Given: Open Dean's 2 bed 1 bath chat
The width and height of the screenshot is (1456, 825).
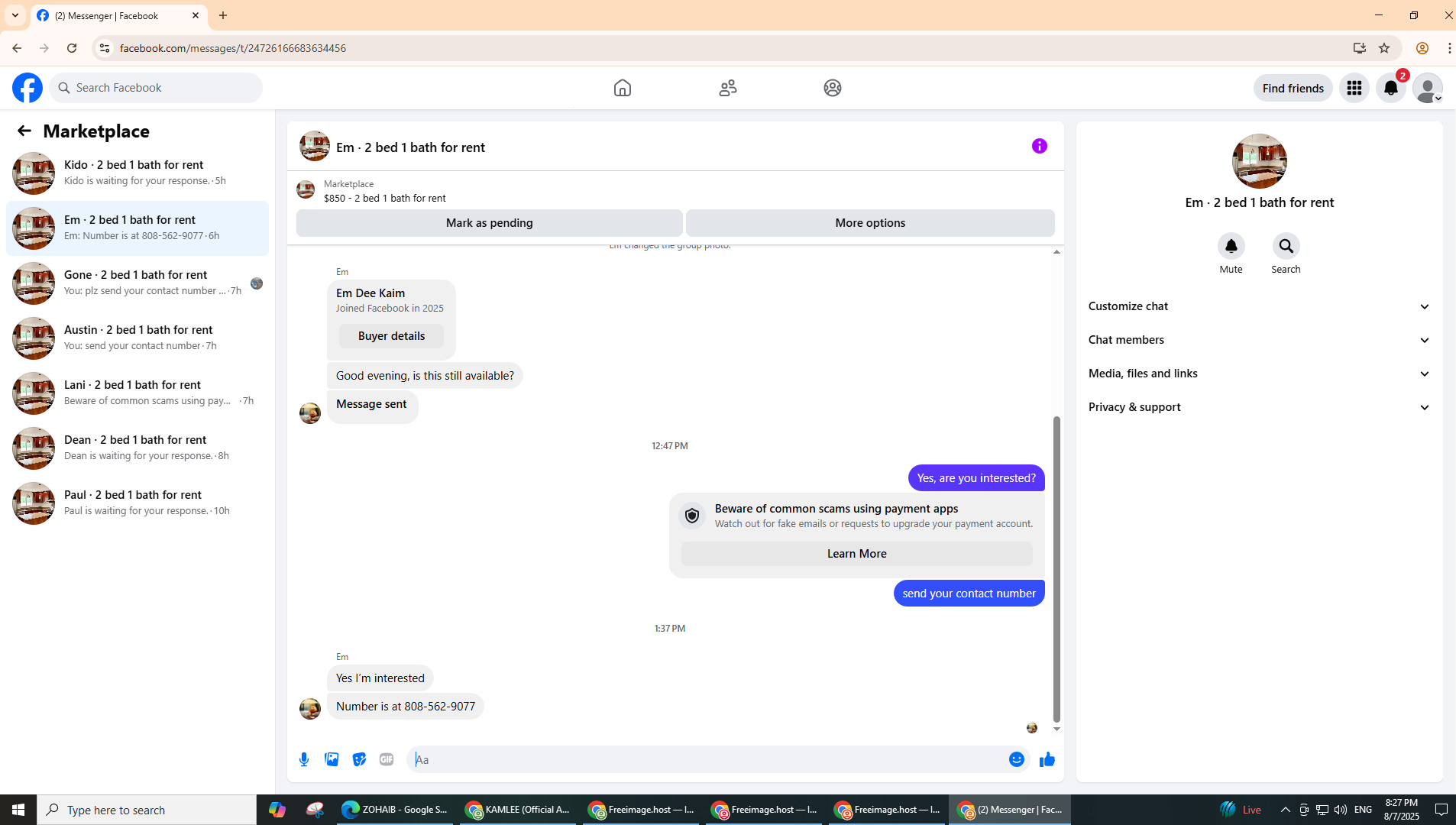Looking at the screenshot, I should coord(138,448).
